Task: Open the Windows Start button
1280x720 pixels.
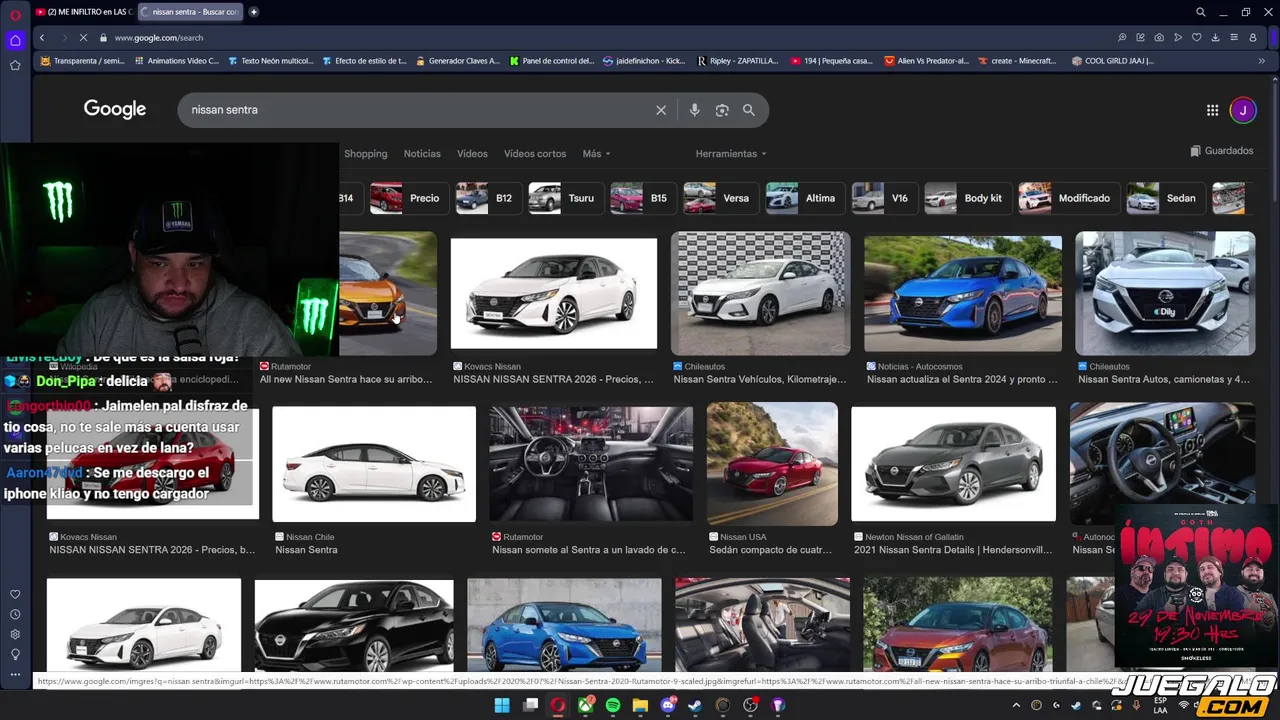Action: 502,705
